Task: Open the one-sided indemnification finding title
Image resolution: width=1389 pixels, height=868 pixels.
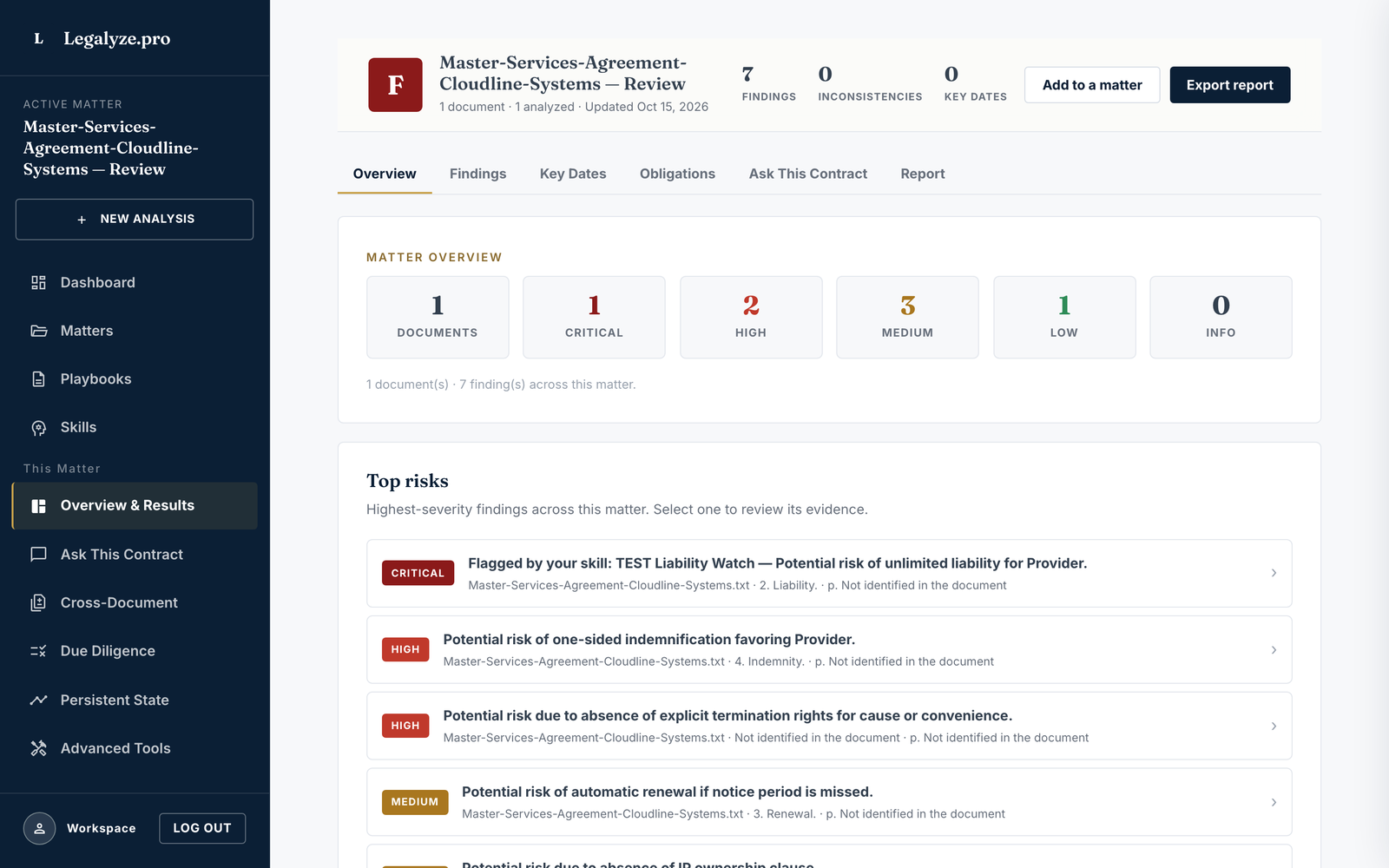Action: tap(649, 640)
